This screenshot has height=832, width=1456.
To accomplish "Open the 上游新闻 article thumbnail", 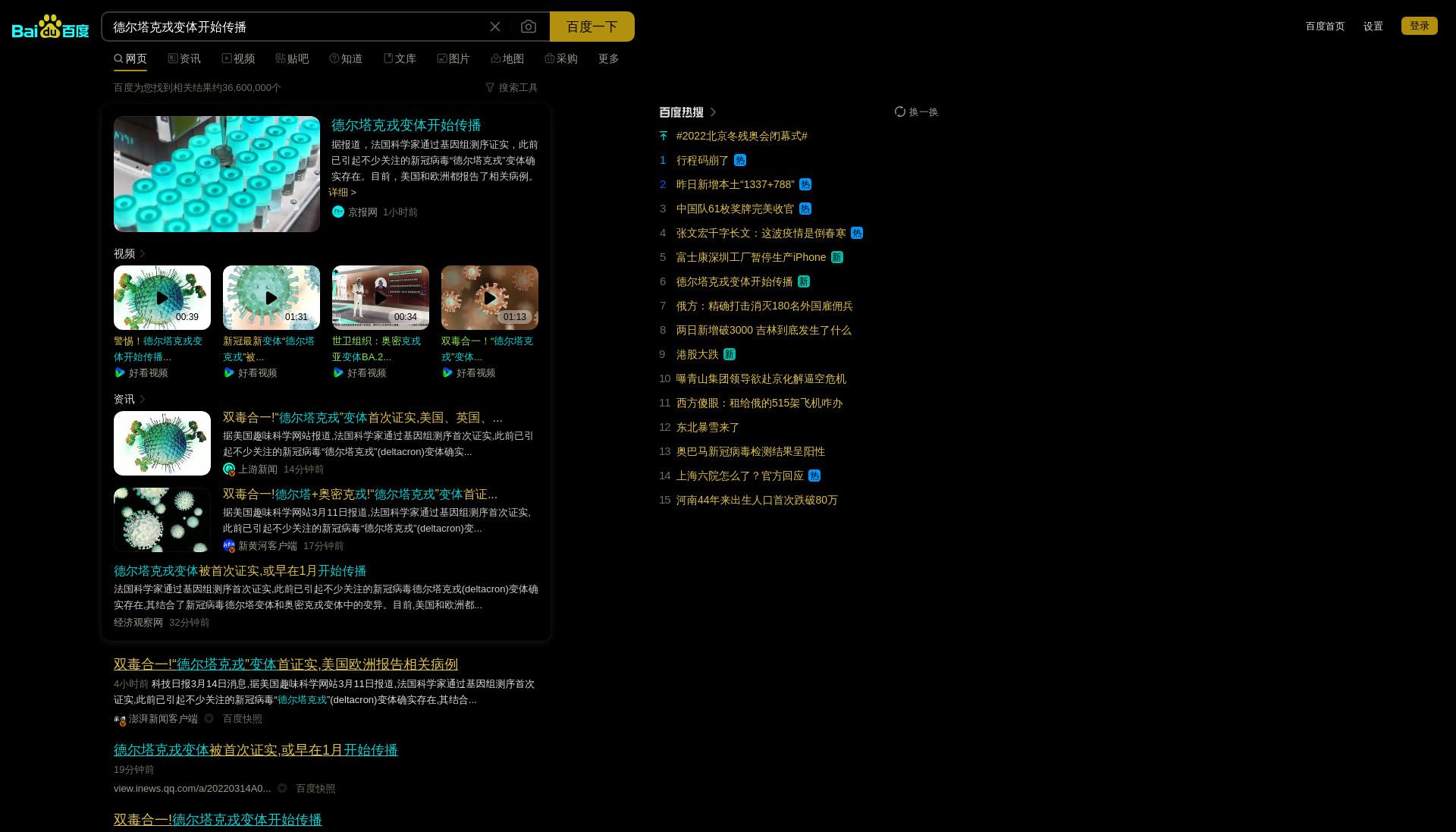I will click(x=162, y=443).
